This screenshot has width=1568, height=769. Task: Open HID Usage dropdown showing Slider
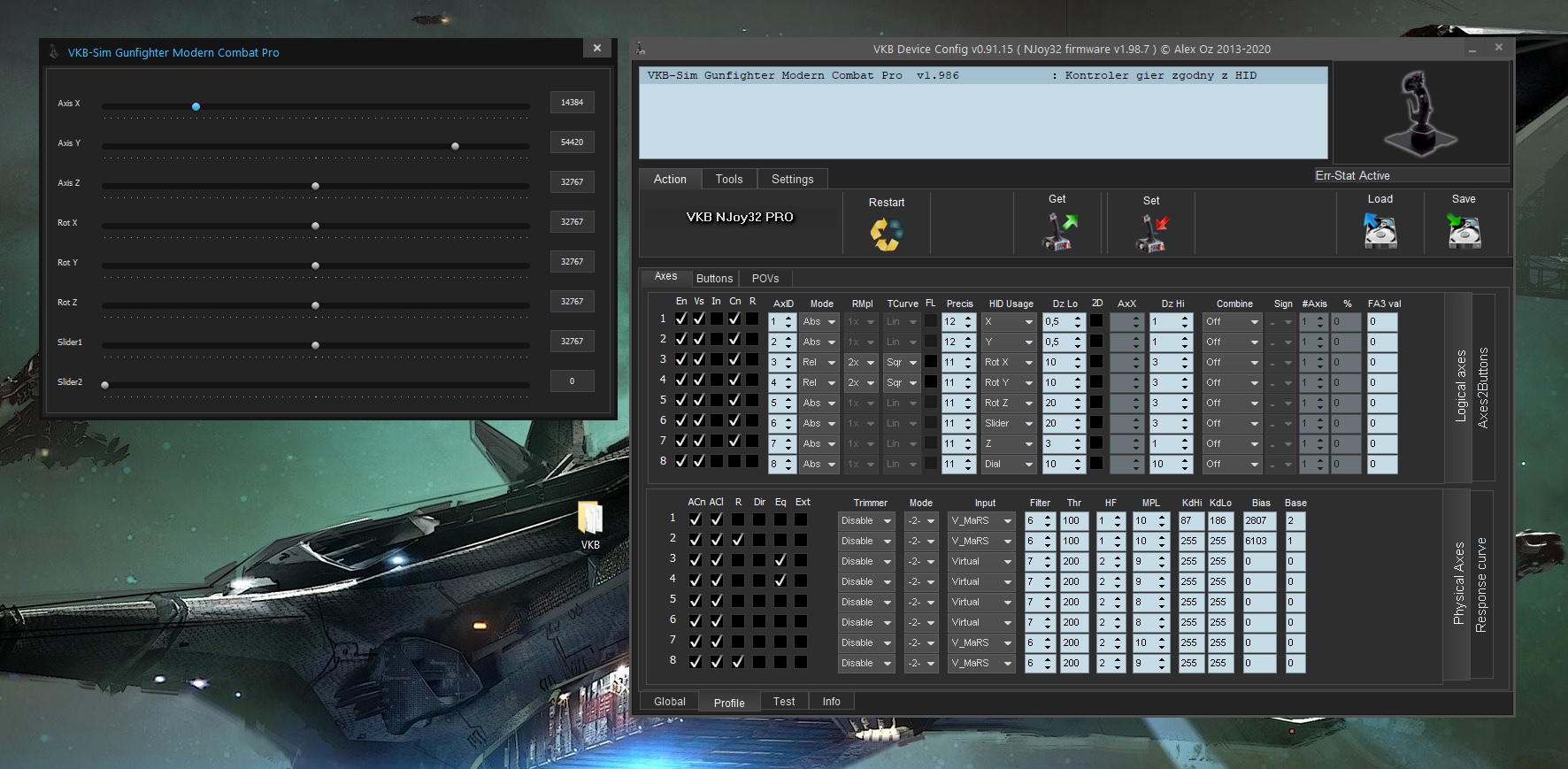point(1009,424)
